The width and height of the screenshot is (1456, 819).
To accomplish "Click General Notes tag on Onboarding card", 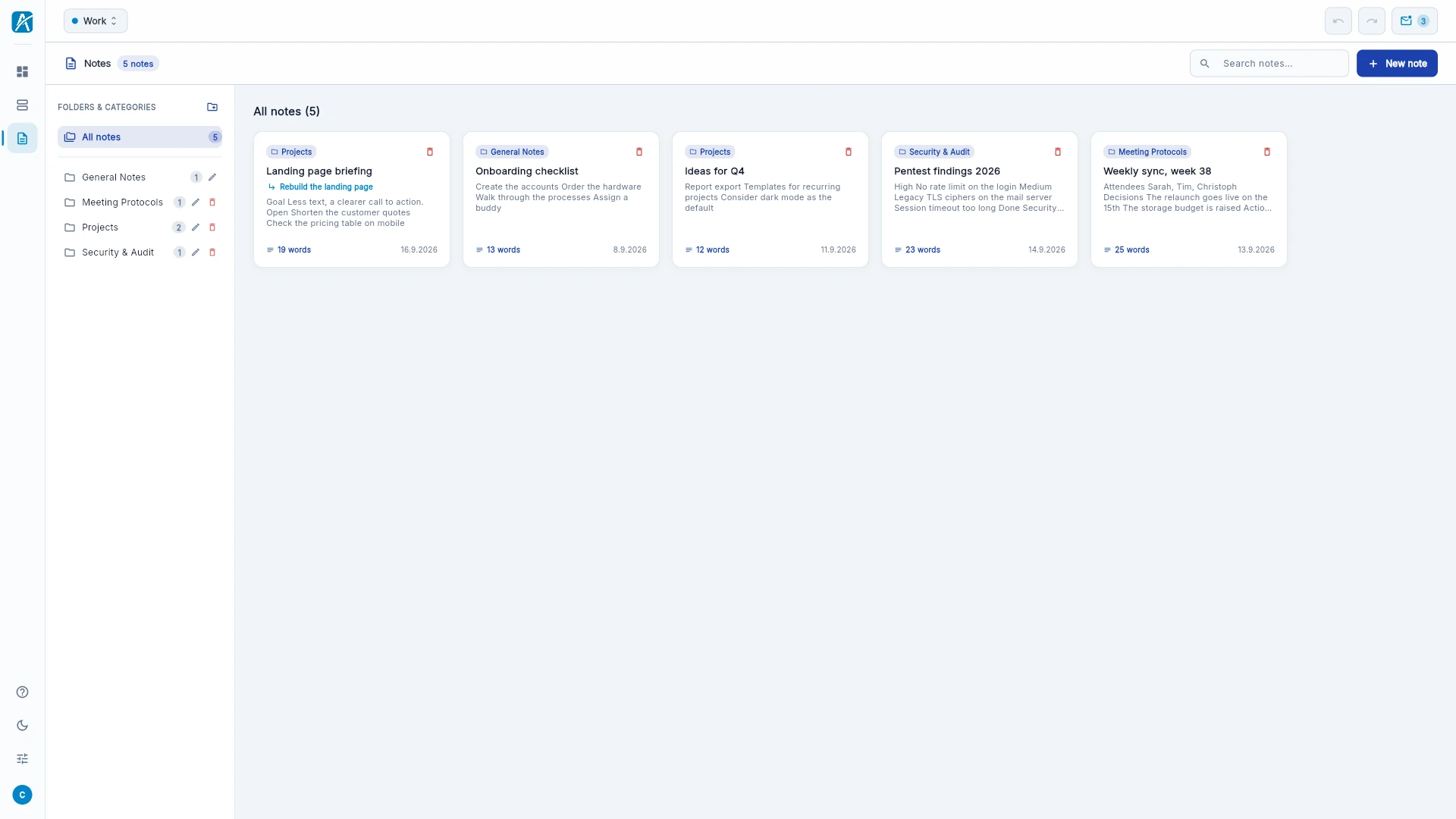I will 512,152.
